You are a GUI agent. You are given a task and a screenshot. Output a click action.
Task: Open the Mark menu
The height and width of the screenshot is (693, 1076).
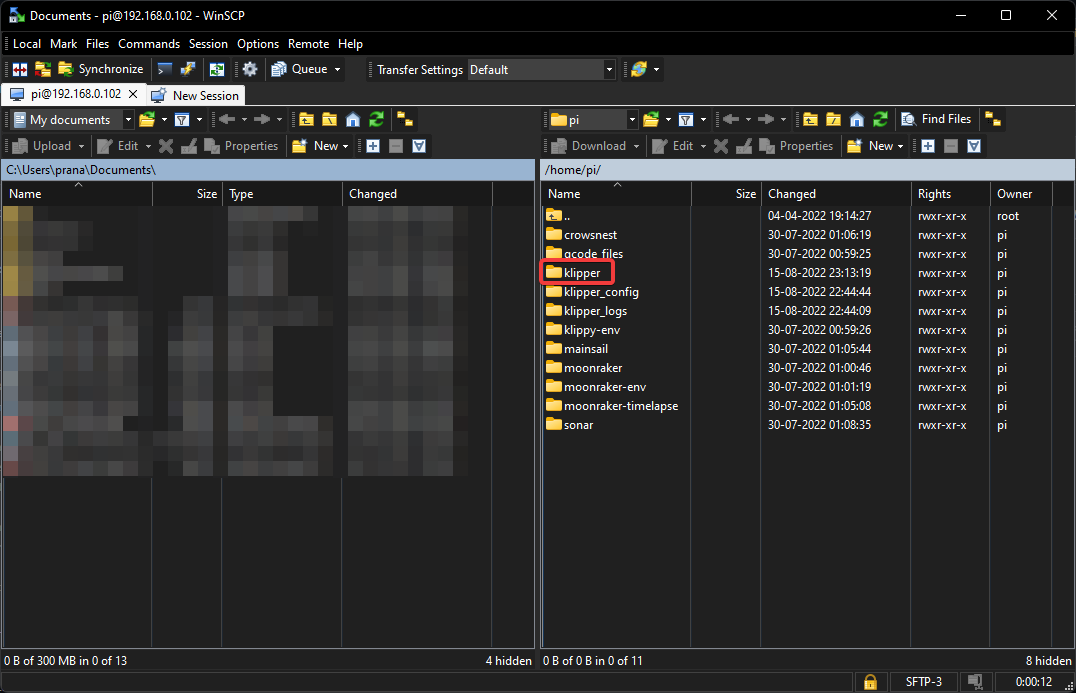point(63,44)
